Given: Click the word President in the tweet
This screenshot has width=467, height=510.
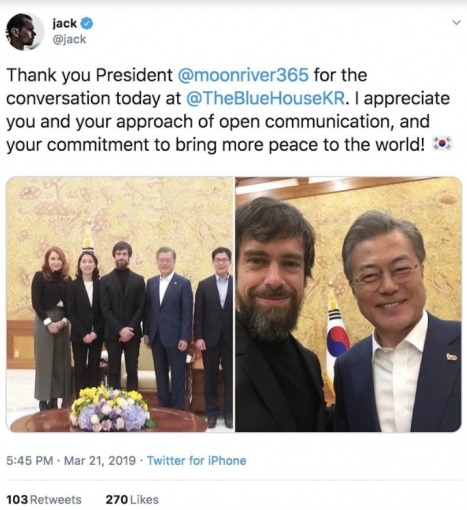Looking at the screenshot, I should click(x=134, y=75).
